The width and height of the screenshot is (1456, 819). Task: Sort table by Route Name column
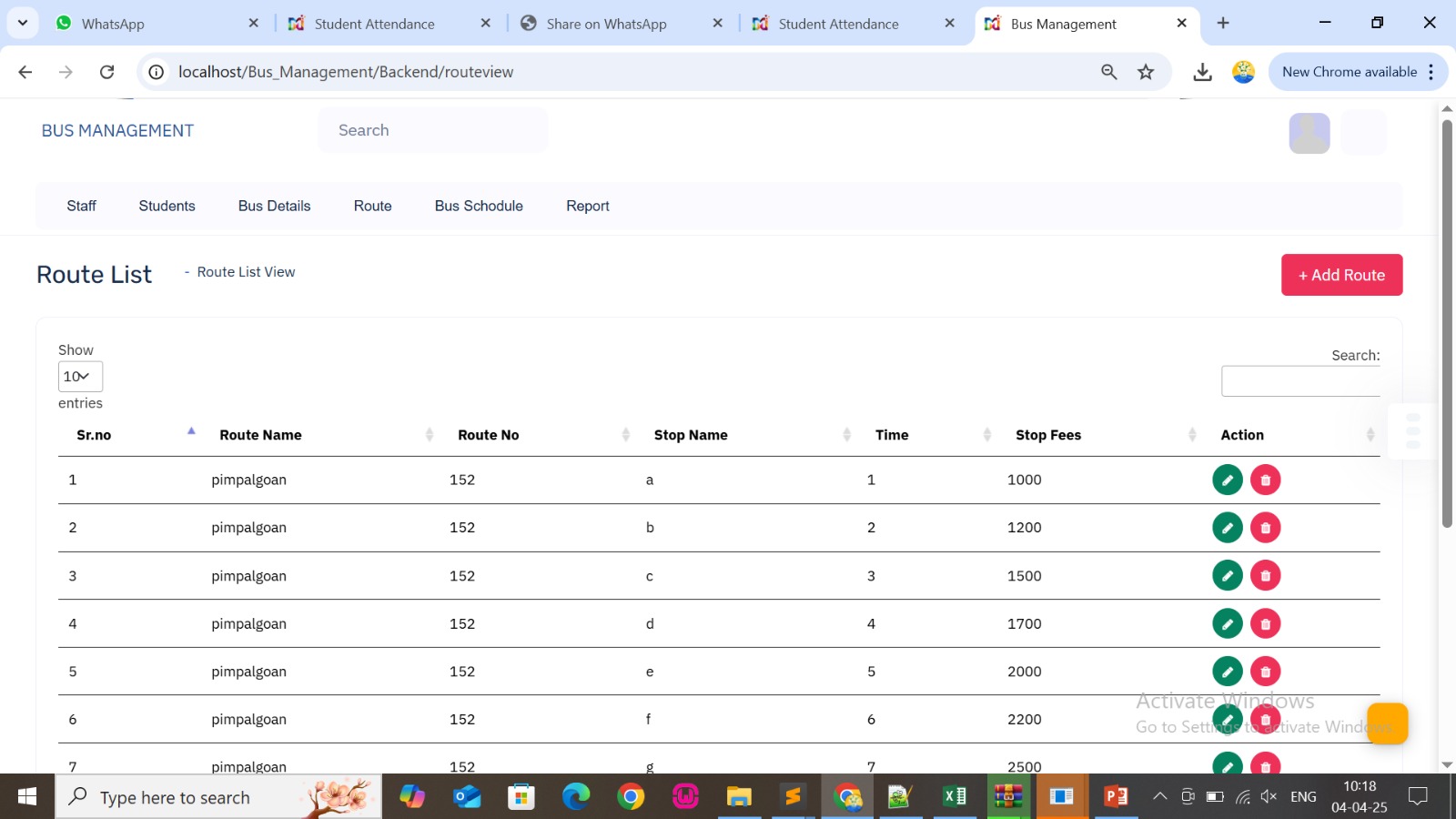click(x=260, y=435)
